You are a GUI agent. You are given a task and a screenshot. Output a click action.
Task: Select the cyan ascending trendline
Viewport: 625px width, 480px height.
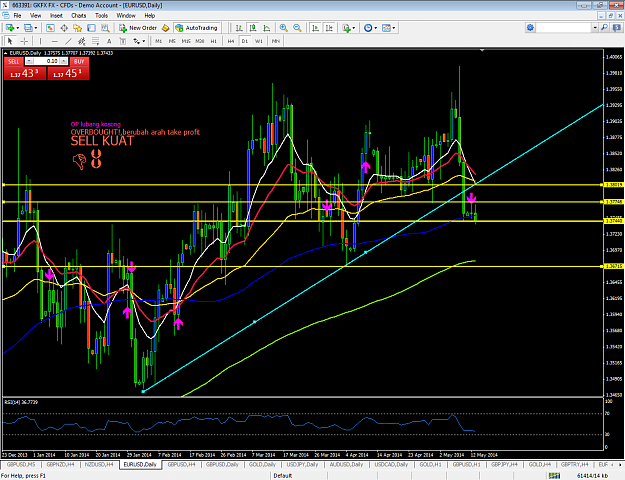(373, 248)
